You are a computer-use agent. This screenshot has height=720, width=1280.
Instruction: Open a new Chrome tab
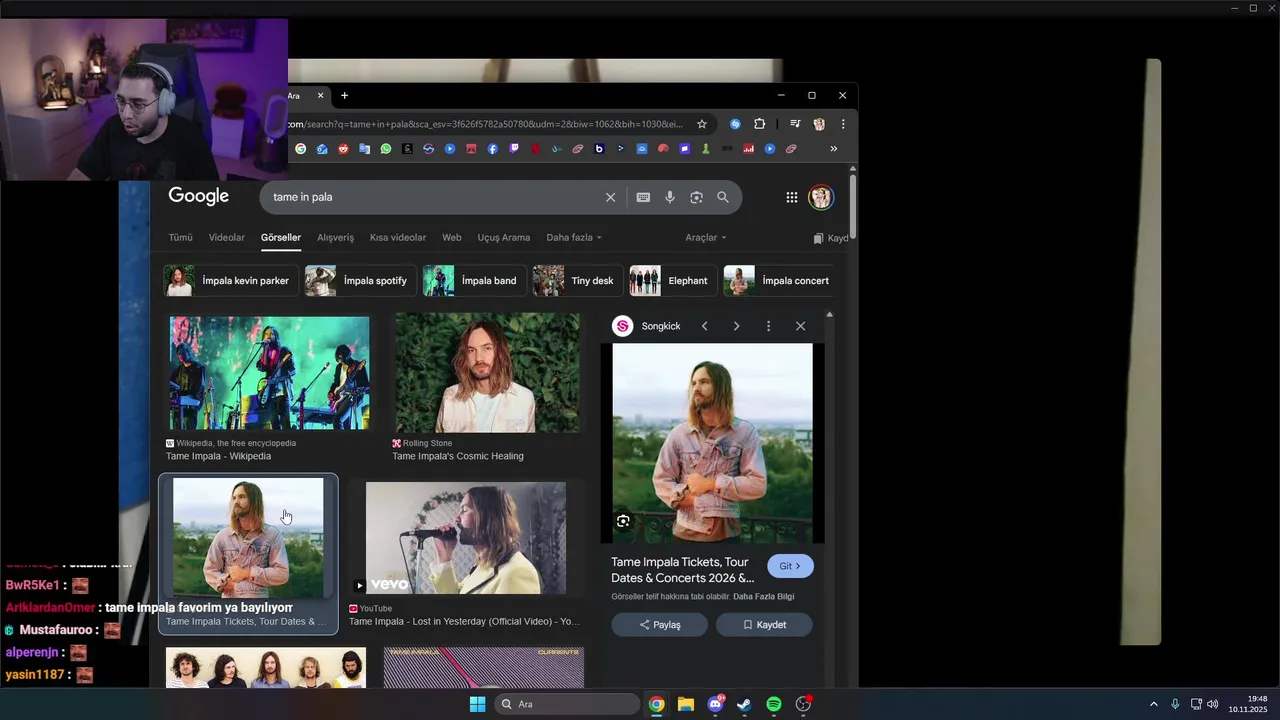pyautogui.click(x=345, y=96)
